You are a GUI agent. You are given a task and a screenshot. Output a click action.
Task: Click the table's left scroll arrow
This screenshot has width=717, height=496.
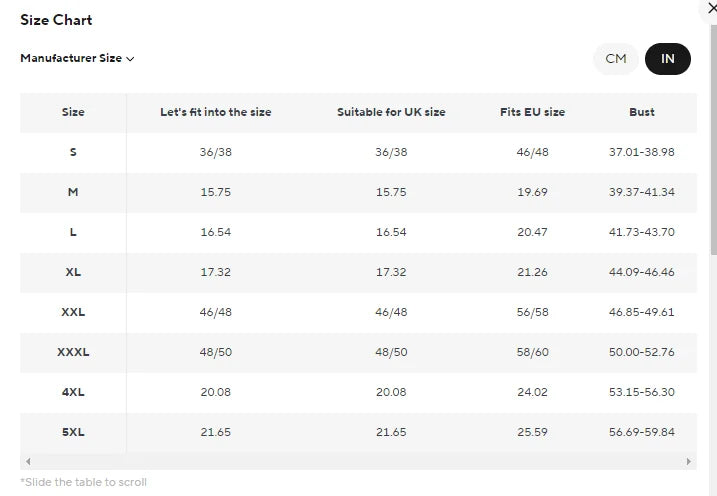[28, 461]
